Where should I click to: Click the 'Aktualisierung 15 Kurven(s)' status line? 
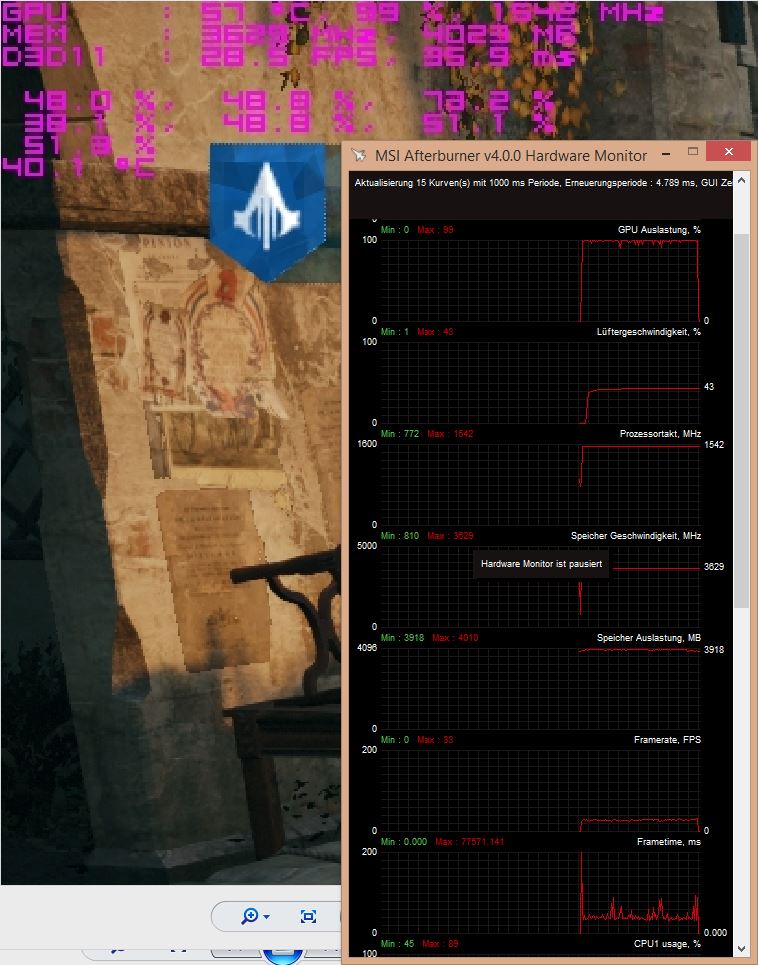click(543, 182)
